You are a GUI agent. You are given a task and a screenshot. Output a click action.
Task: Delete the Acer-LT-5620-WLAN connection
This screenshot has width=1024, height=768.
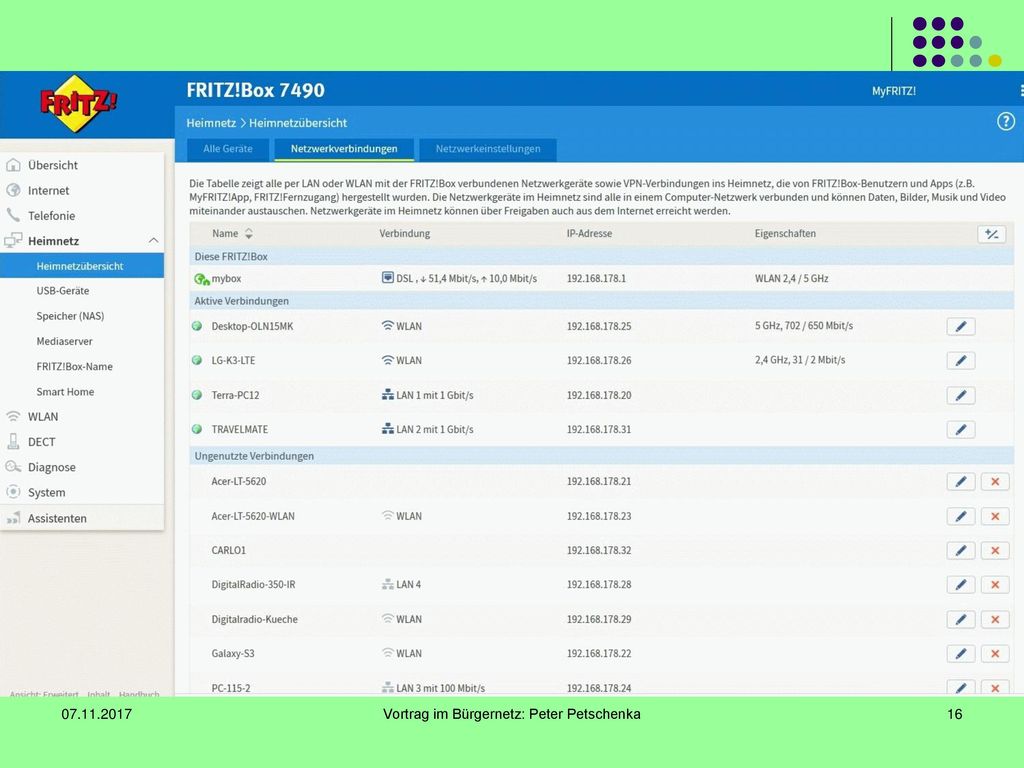point(995,516)
